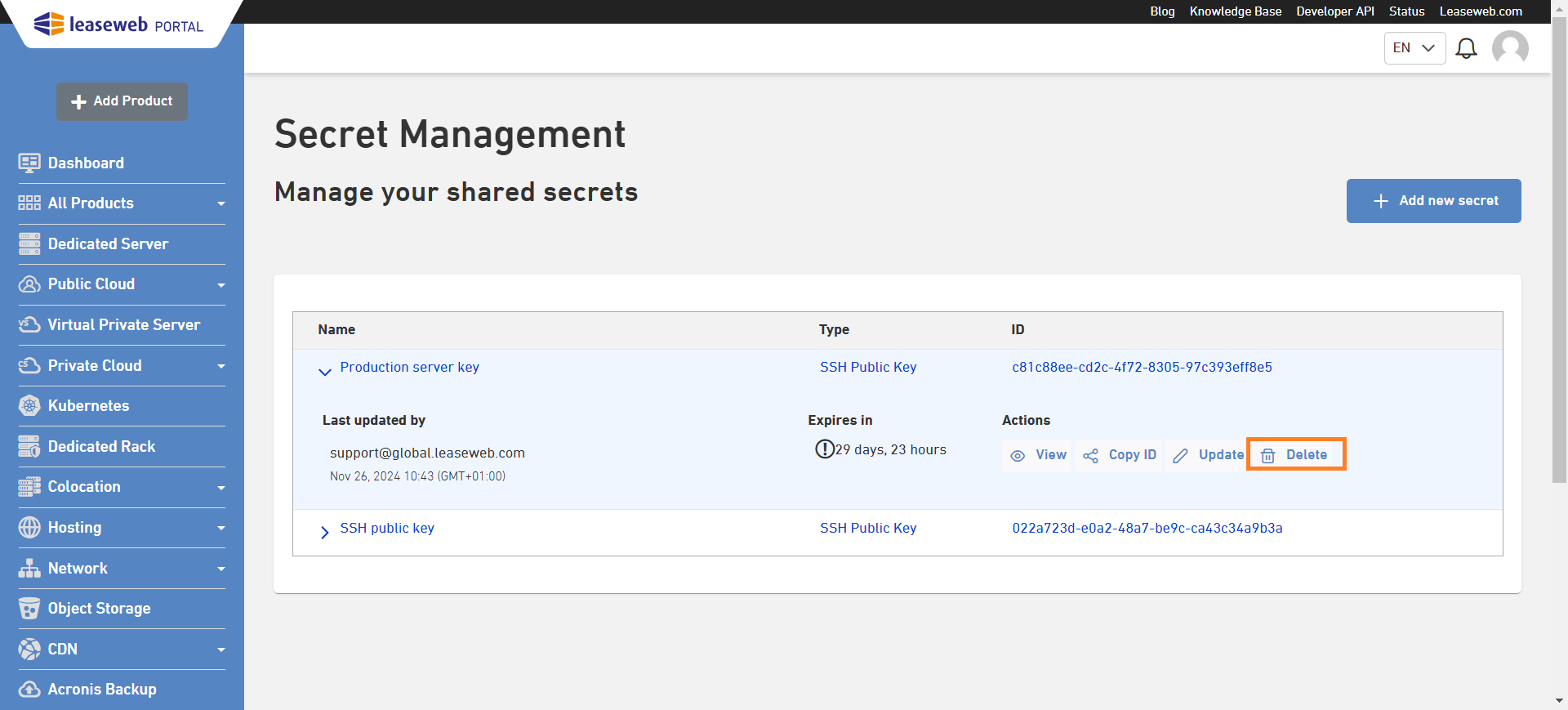View the Production server key secret

(x=1037, y=455)
